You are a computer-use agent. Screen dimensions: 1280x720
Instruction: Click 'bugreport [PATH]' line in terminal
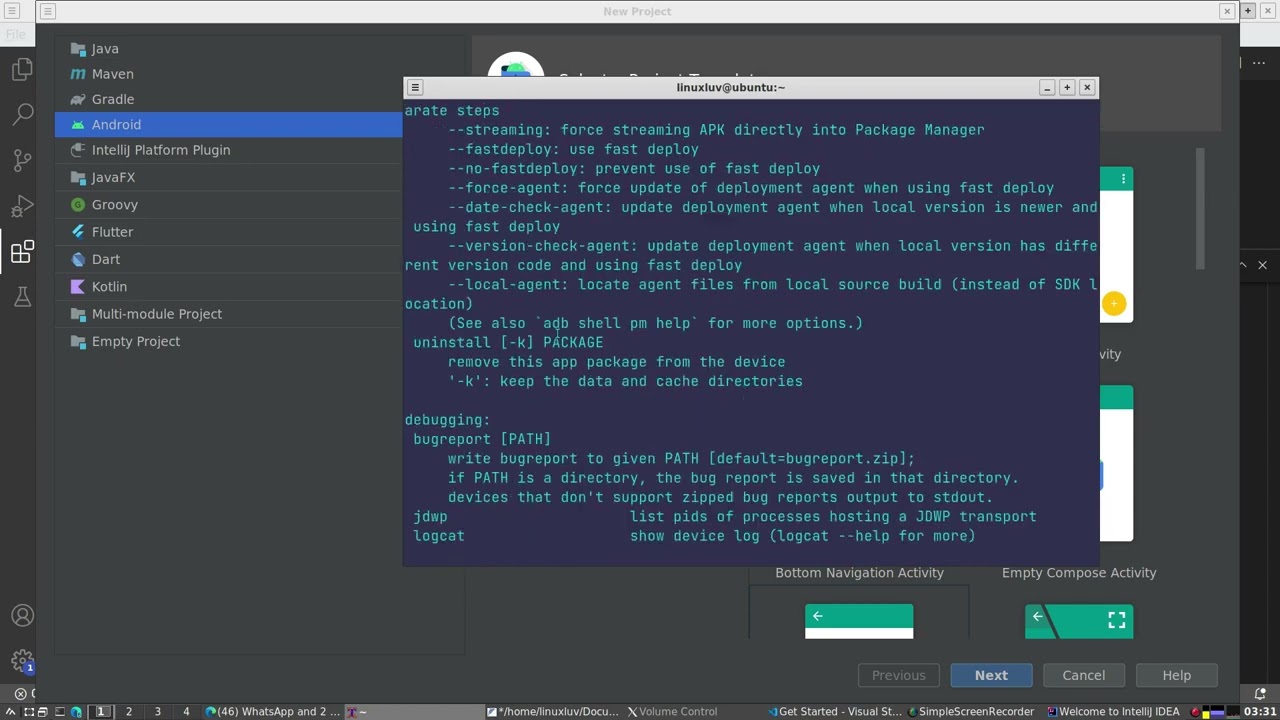pos(482,439)
